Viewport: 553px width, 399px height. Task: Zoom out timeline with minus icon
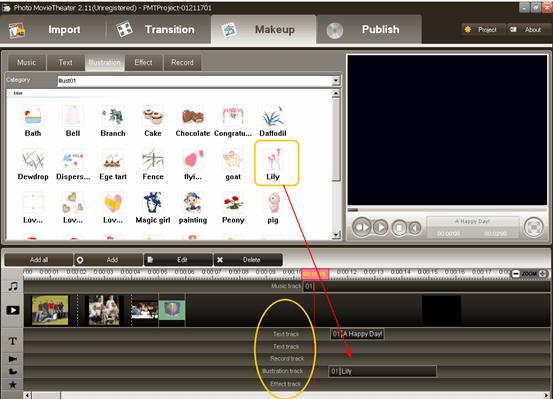(515, 273)
